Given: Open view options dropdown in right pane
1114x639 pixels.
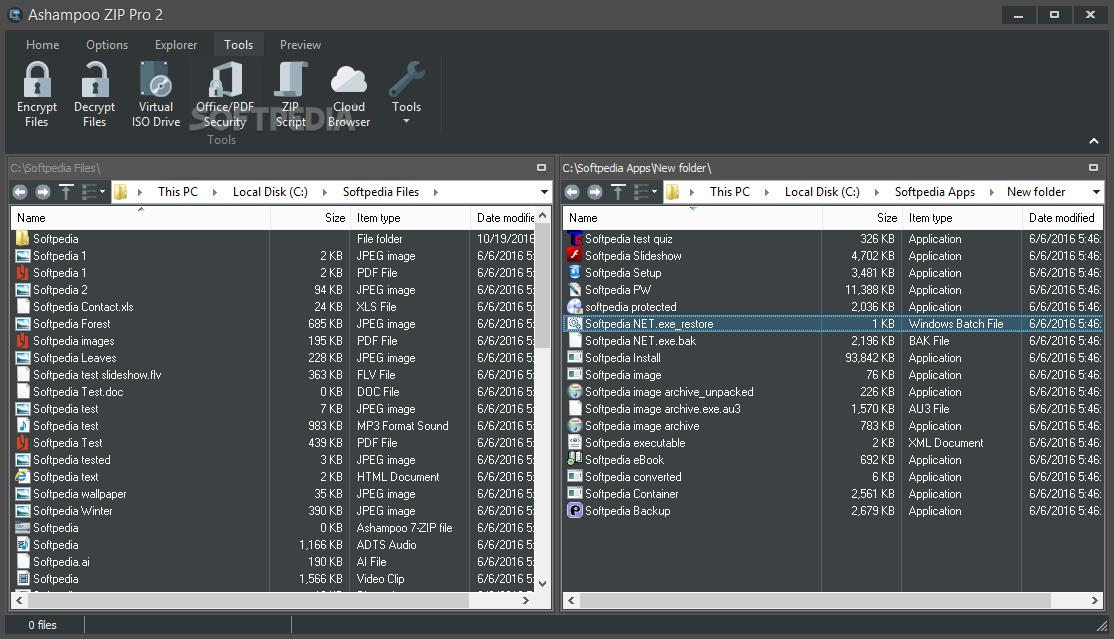Looking at the screenshot, I should click(645, 192).
